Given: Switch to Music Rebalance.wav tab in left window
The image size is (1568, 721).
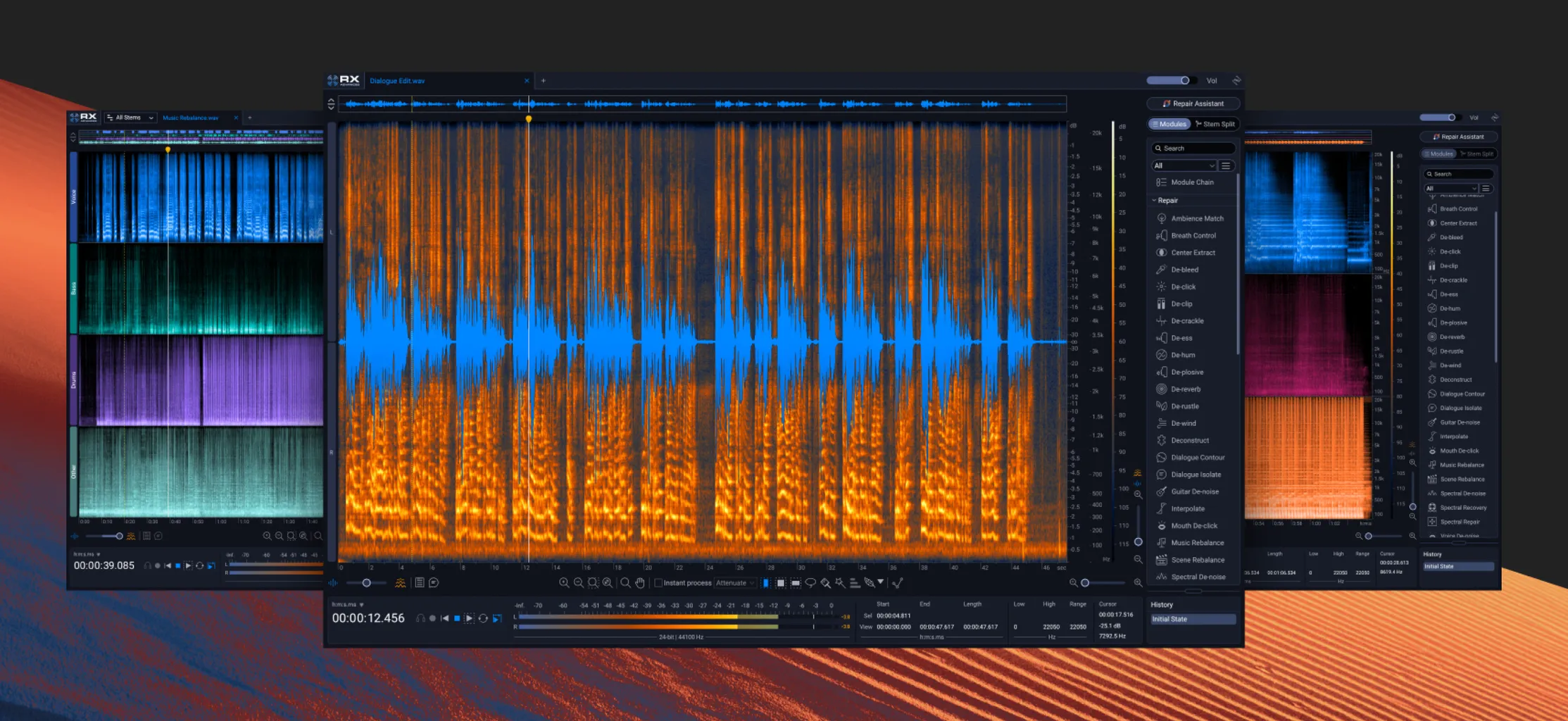Looking at the screenshot, I should 190,118.
